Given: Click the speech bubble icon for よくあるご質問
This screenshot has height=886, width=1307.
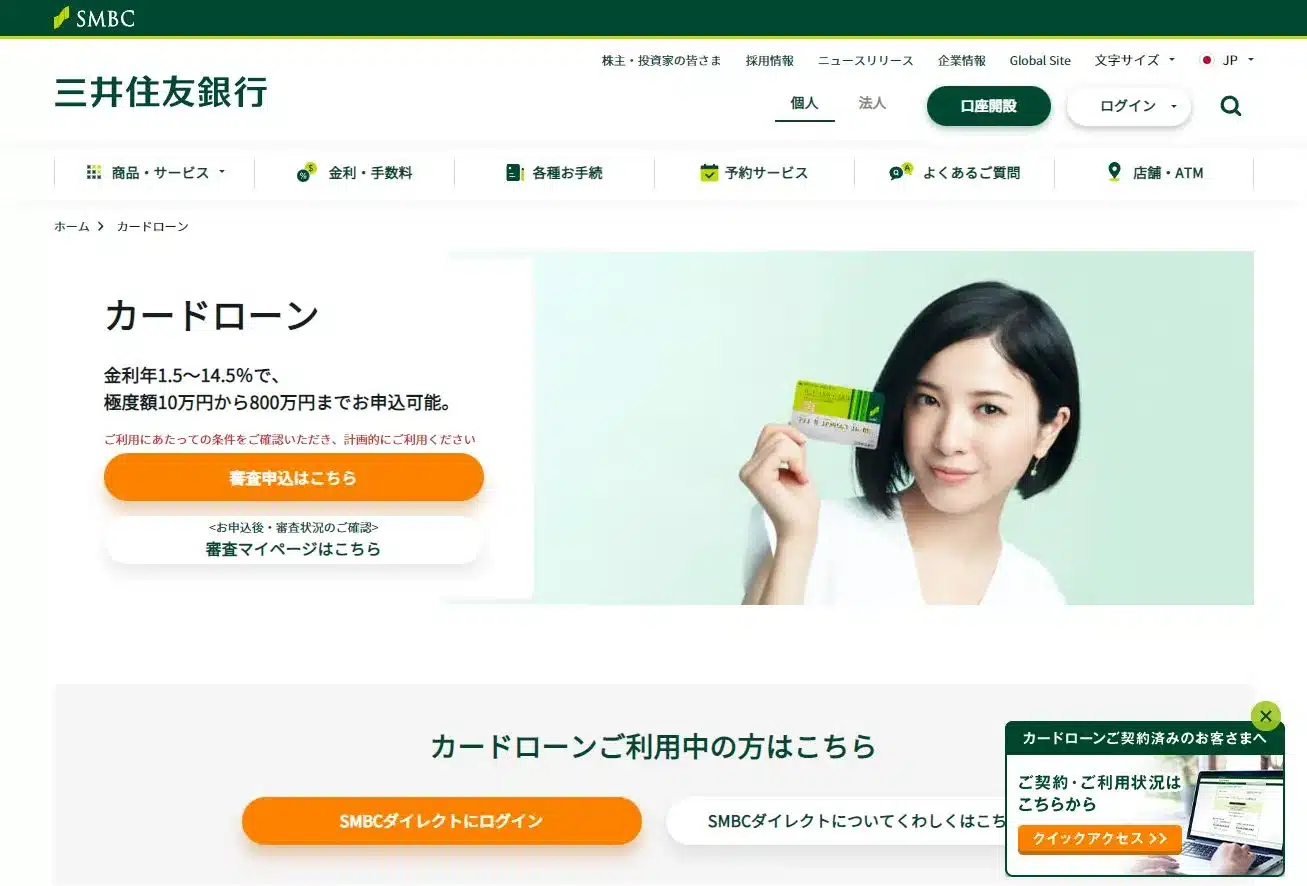Looking at the screenshot, I should coord(901,172).
